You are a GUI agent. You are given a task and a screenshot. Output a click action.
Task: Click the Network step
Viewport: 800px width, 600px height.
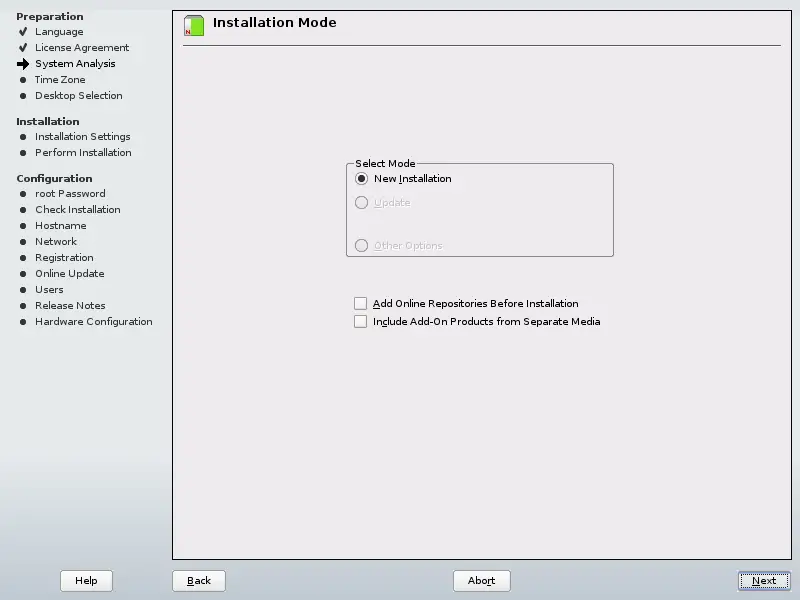[56, 241]
